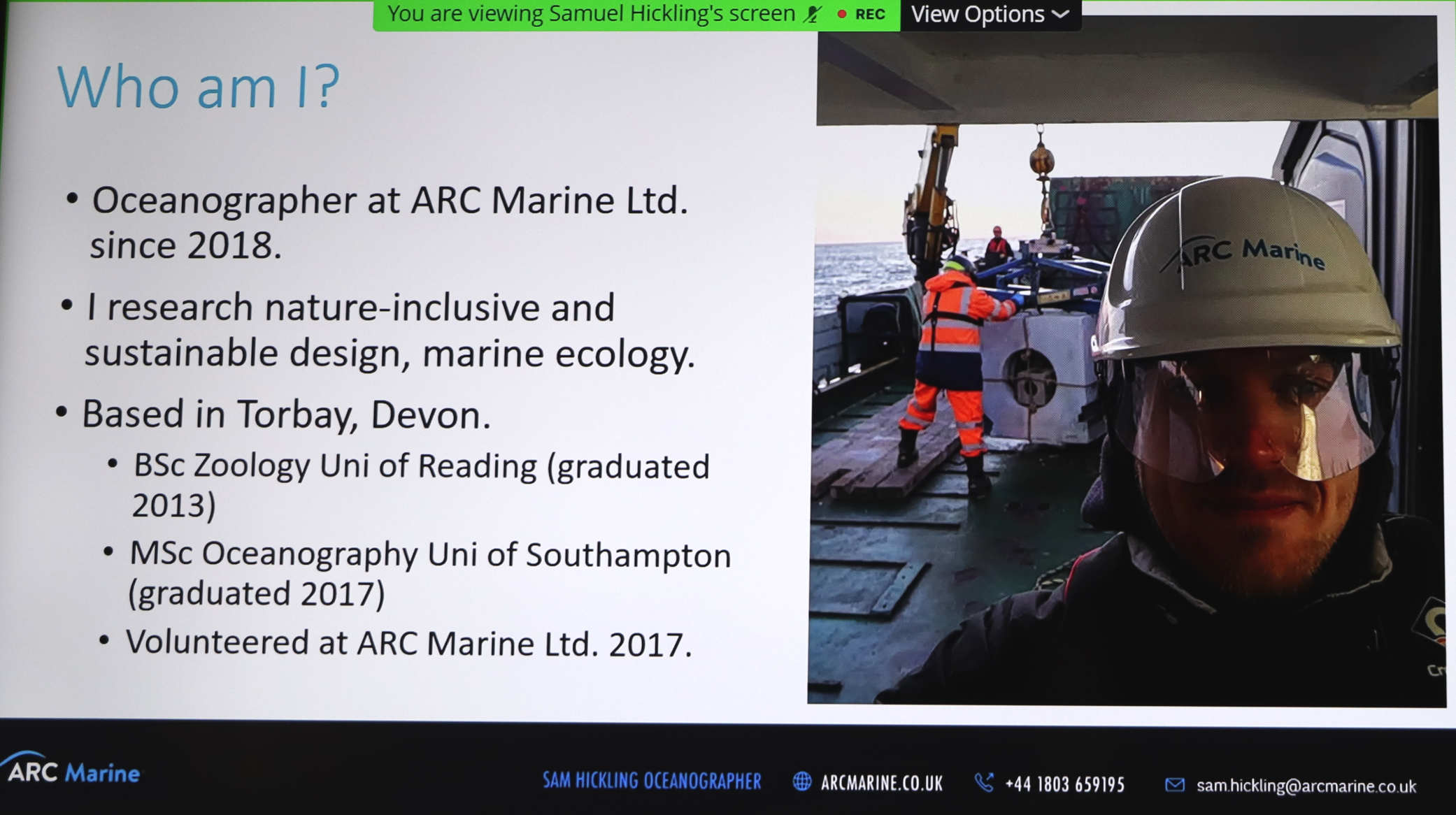Click 'MSc Oceanography Uni of Southampton' bullet
Screen dimensions: 1456x815
[x=430, y=554]
